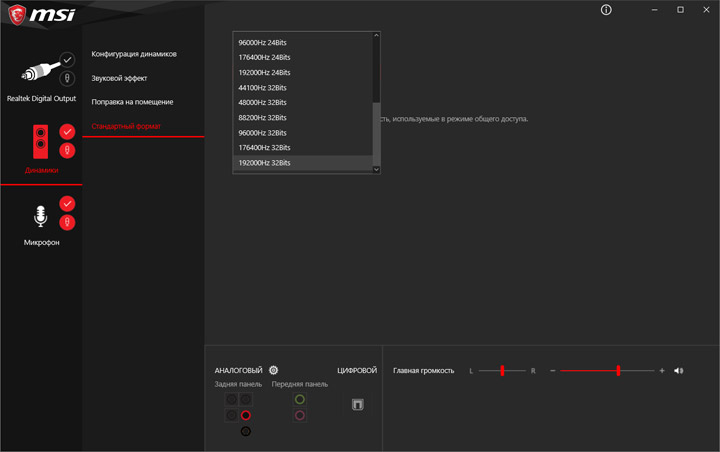Select the Realtek Digital Output connector device
This screenshot has width=720, height=452.
(40, 72)
